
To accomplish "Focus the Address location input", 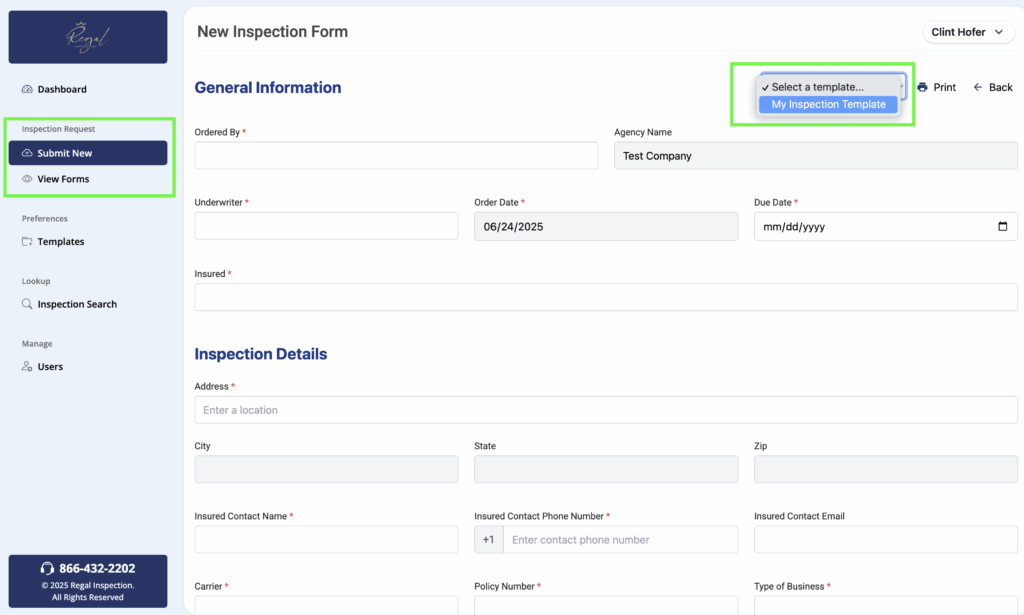I will tap(605, 410).
